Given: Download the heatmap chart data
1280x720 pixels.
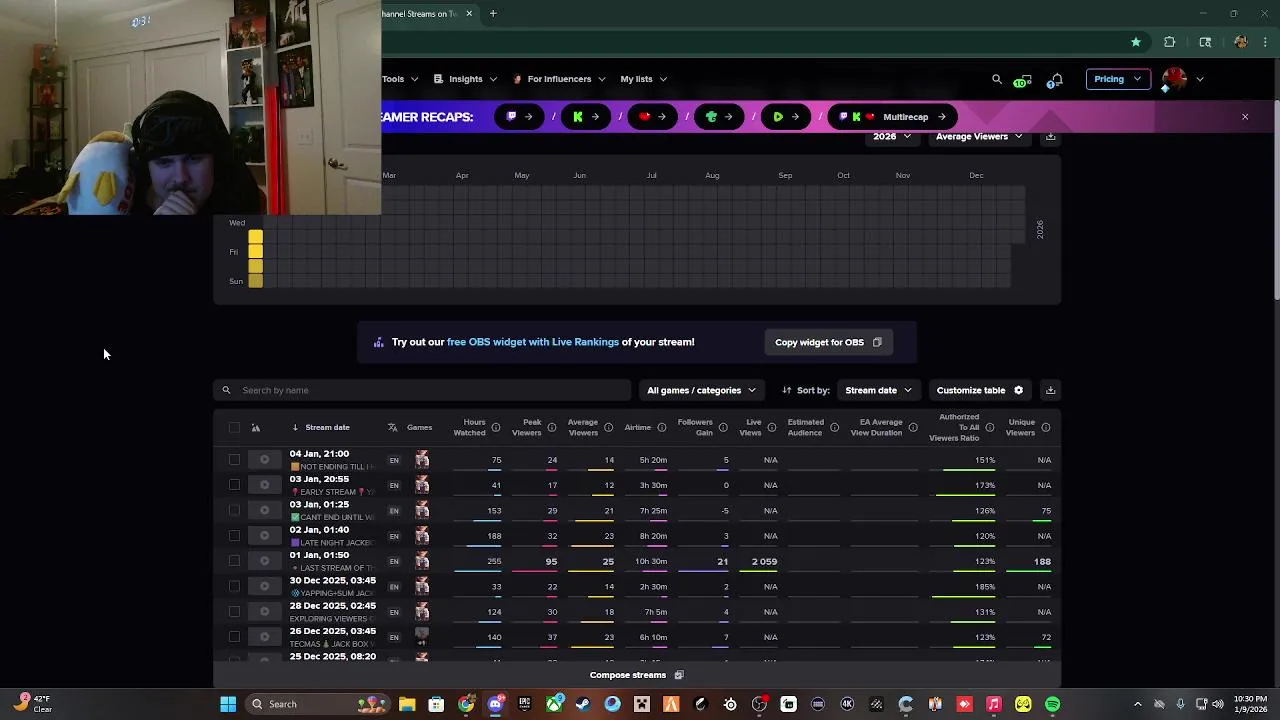Looking at the screenshot, I should (1050, 137).
